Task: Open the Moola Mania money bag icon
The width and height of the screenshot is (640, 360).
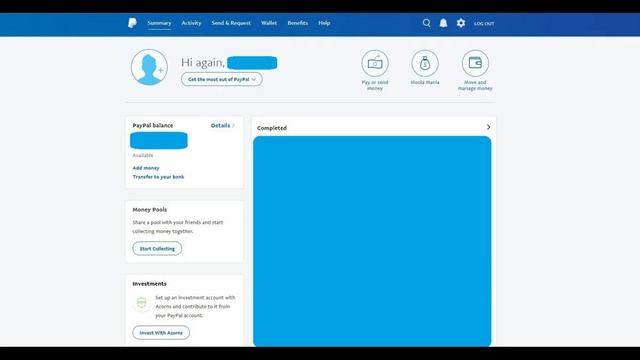Action: click(x=425, y=63)
